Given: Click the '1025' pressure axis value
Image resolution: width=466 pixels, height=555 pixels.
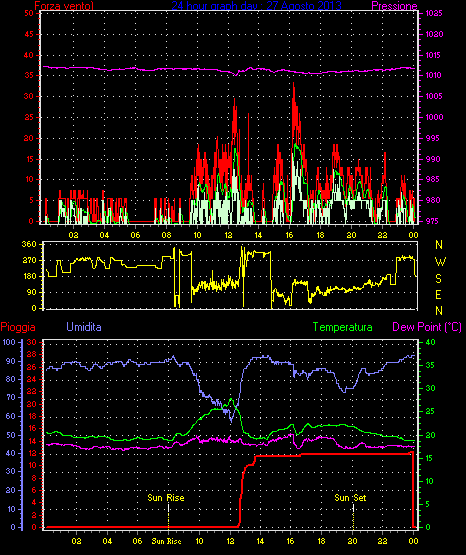Looking at the screenshot, I should 434,13.
